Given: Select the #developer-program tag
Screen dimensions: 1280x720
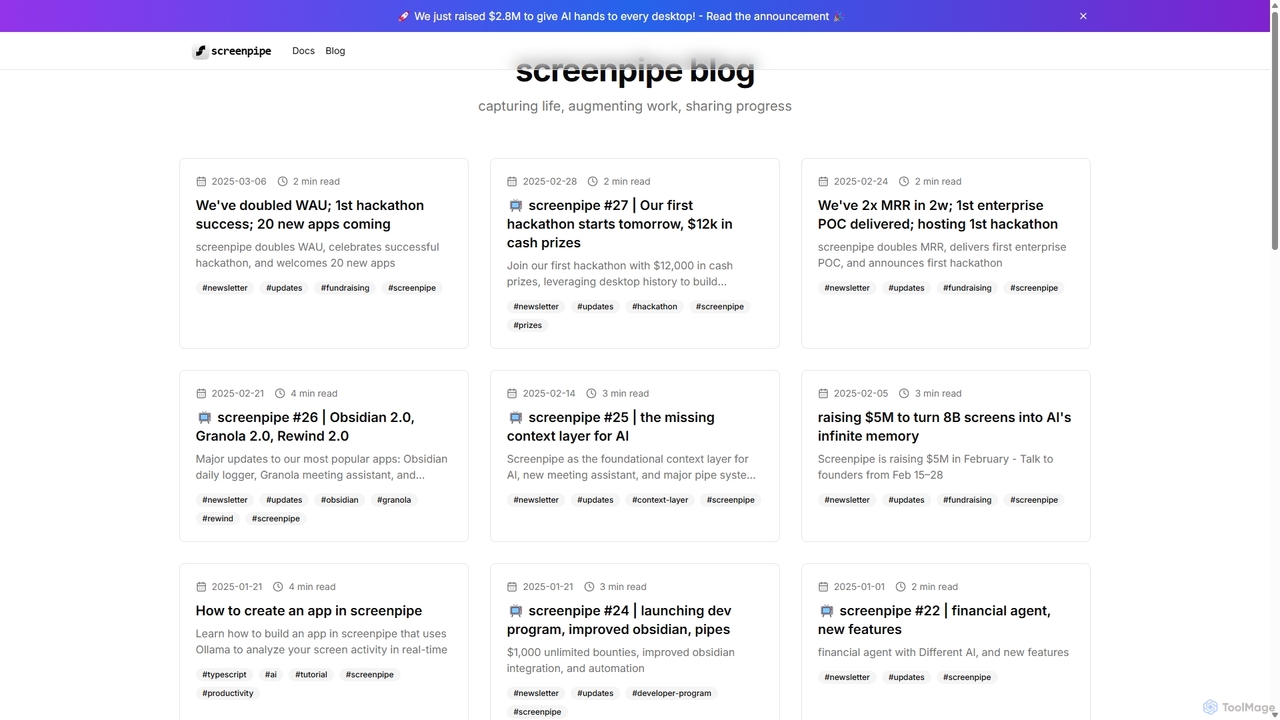Looking at the screenshot, I should pyautogui.click(x=672, y=694).
